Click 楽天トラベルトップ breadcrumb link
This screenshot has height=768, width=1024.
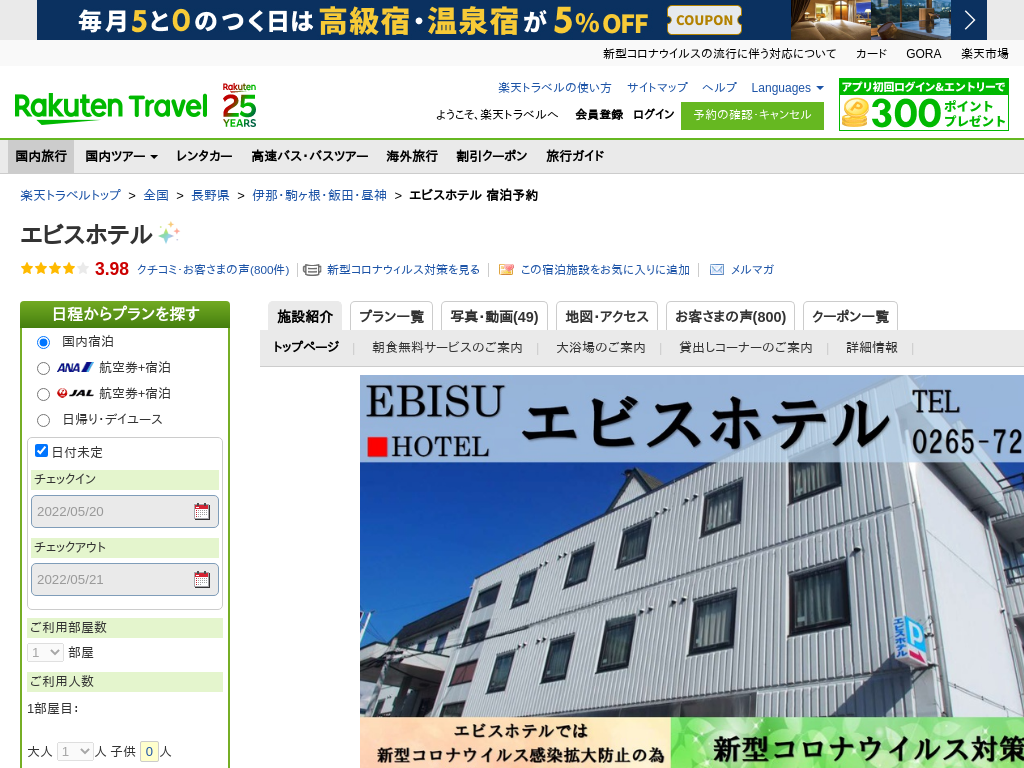71,195
